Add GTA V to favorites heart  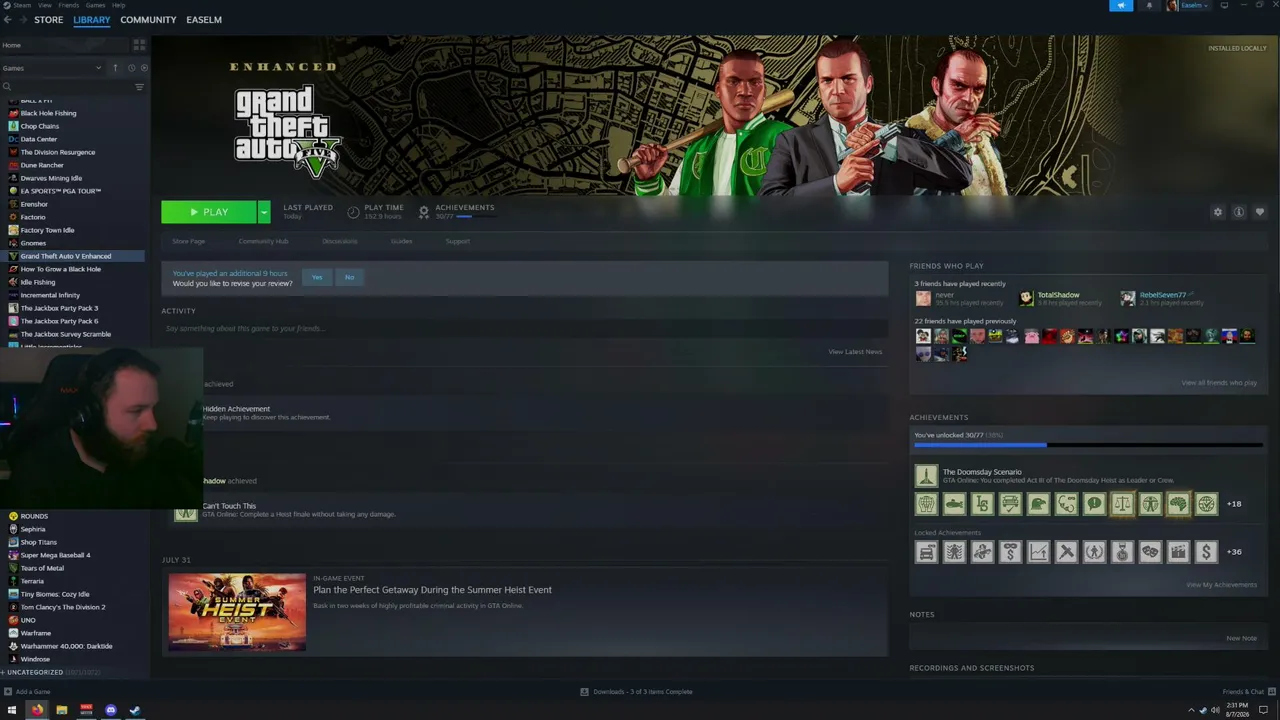click(1259, 212)
